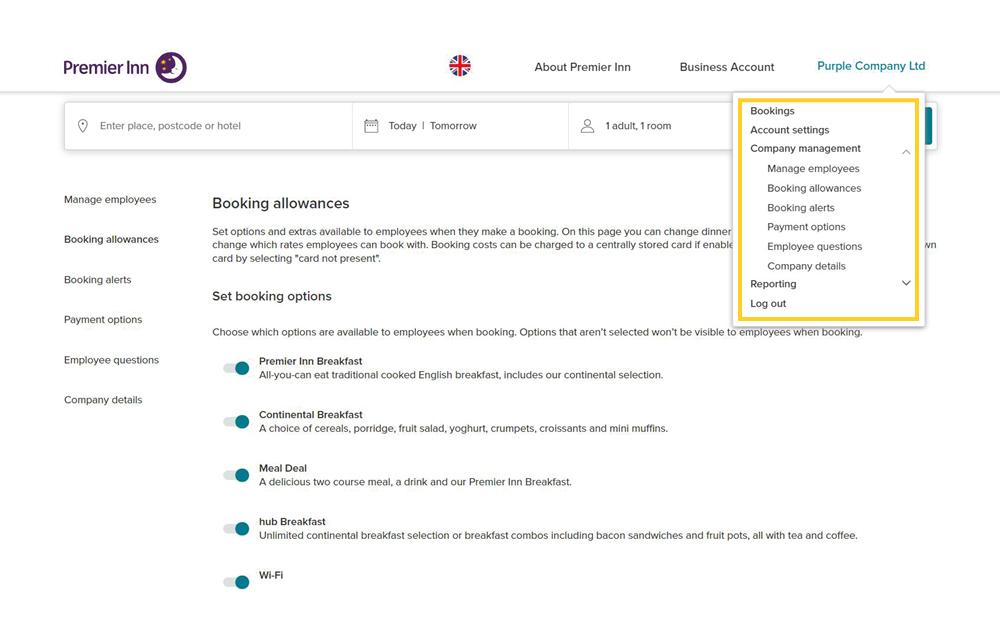1000x640 pixels.
Task: Select Employee questions in the left sidebar
Action: [x=111, y=360]
